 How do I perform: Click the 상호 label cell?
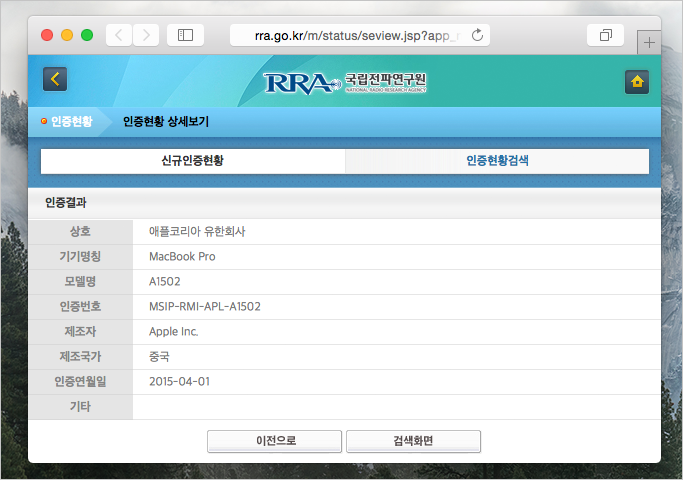click(x=81, y=232)
